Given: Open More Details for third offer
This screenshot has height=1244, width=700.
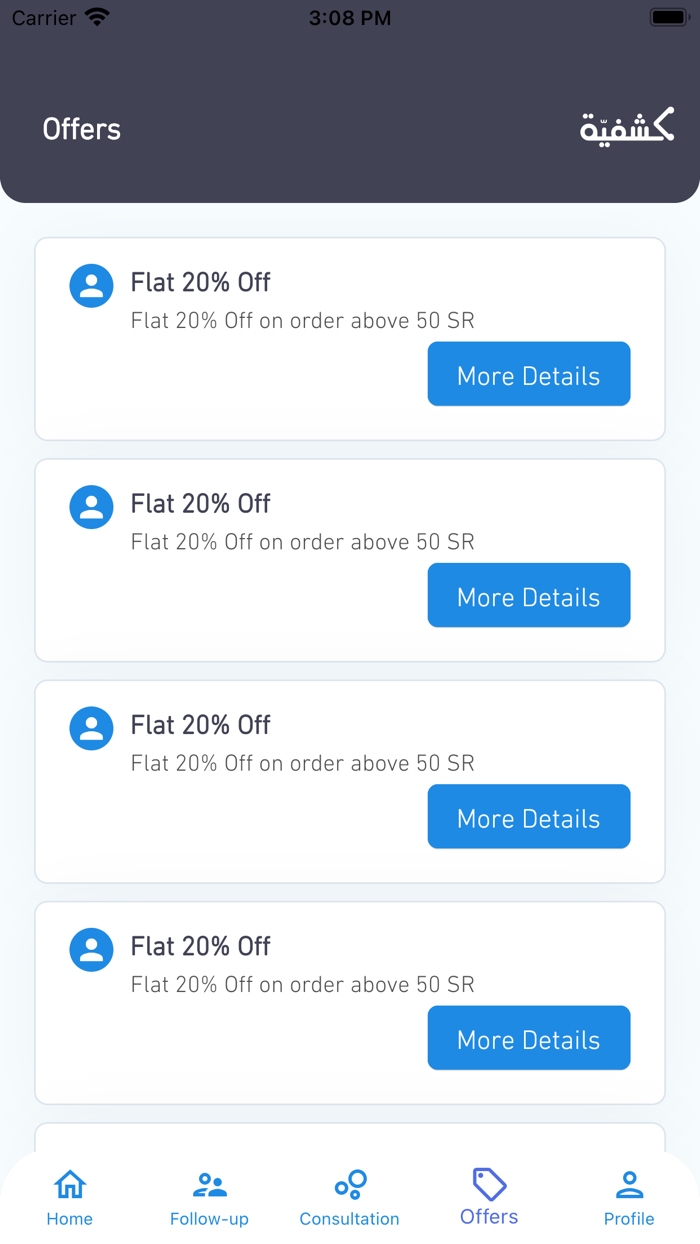Looking at the screenshot, I should pos(529,817).
